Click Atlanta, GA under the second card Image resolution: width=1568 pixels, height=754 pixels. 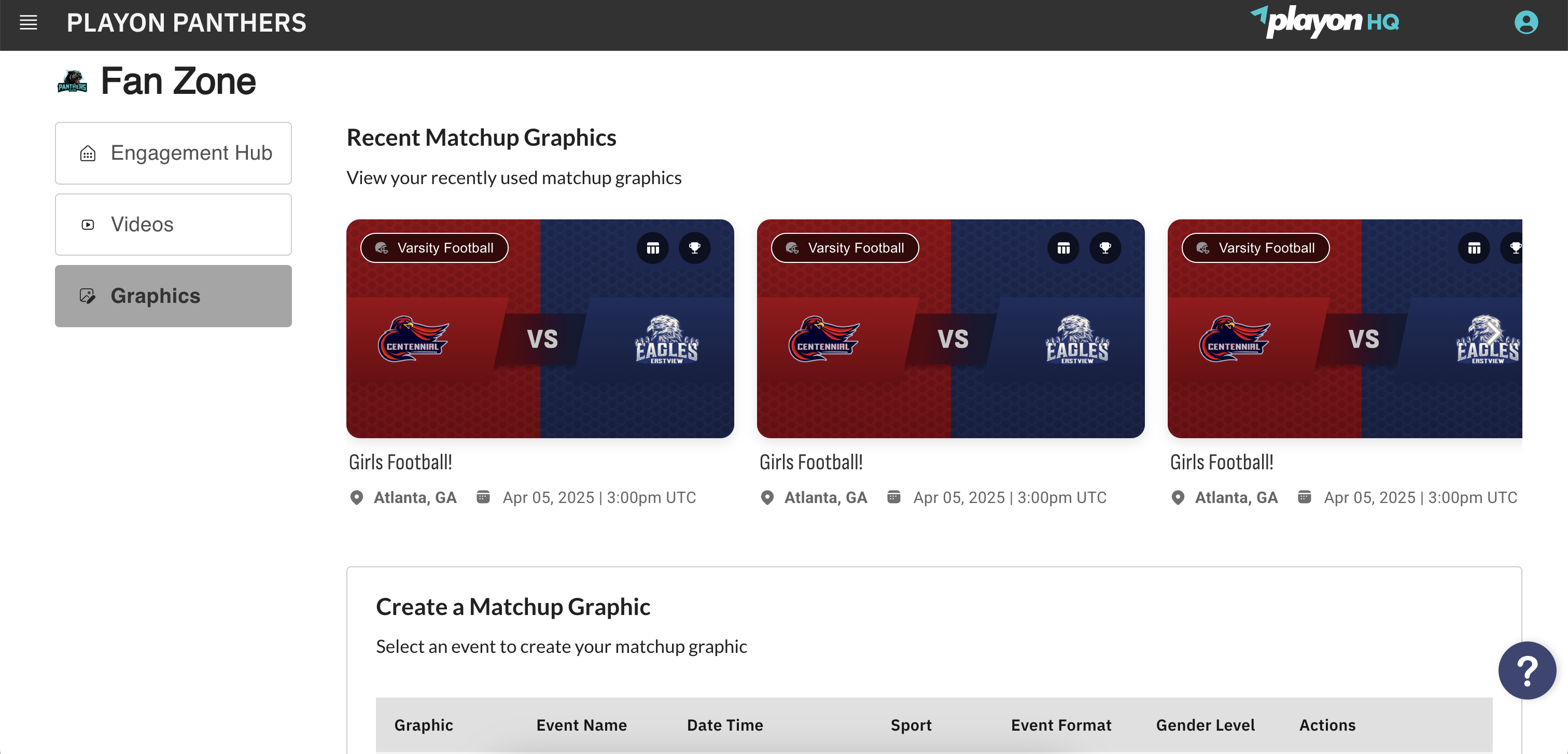point(825,497)
